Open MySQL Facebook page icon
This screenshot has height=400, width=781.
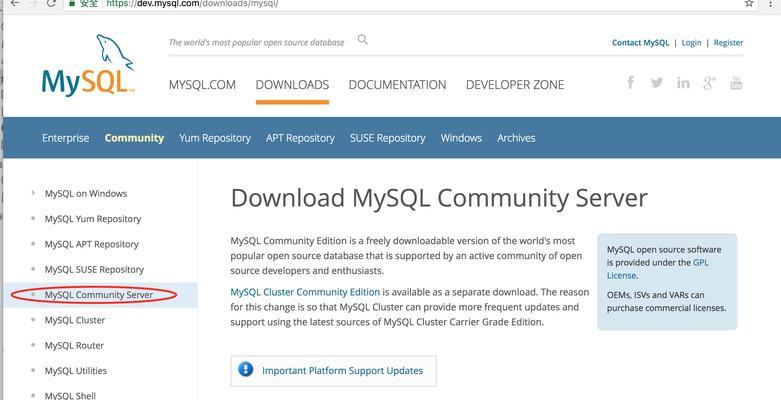(631, 82)
